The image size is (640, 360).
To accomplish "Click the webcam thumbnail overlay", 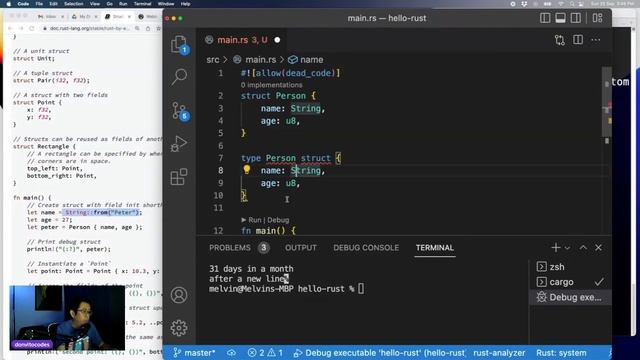I will 67,318.
